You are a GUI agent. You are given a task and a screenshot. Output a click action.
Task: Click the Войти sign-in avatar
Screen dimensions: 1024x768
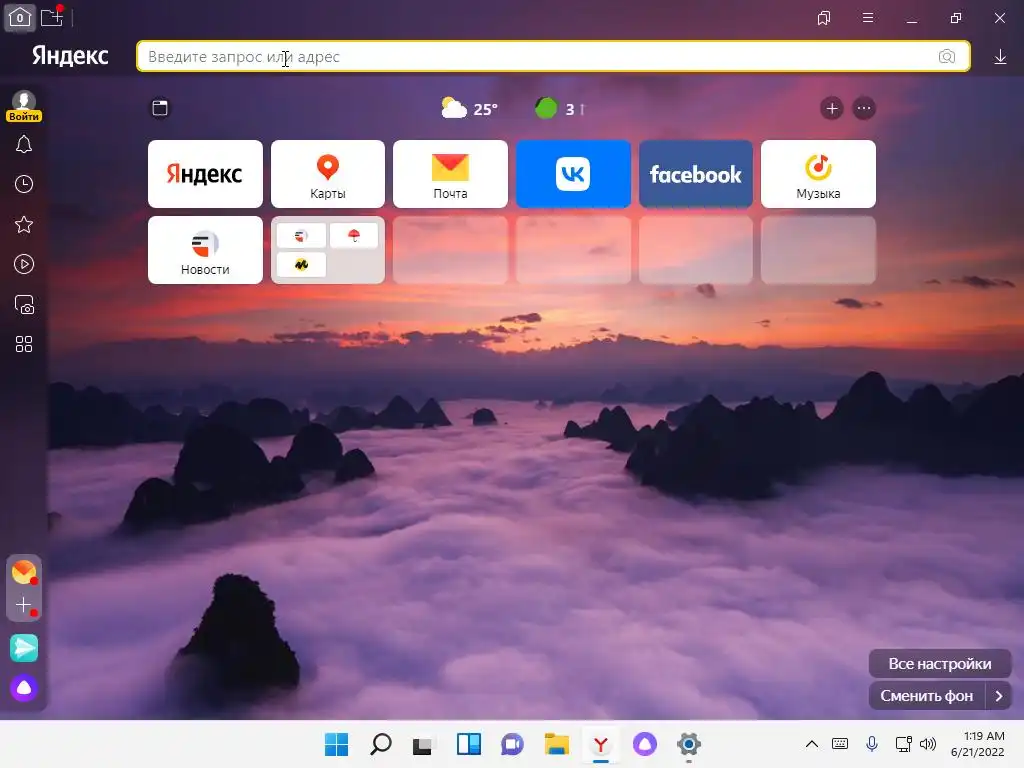tap(24, 106)
